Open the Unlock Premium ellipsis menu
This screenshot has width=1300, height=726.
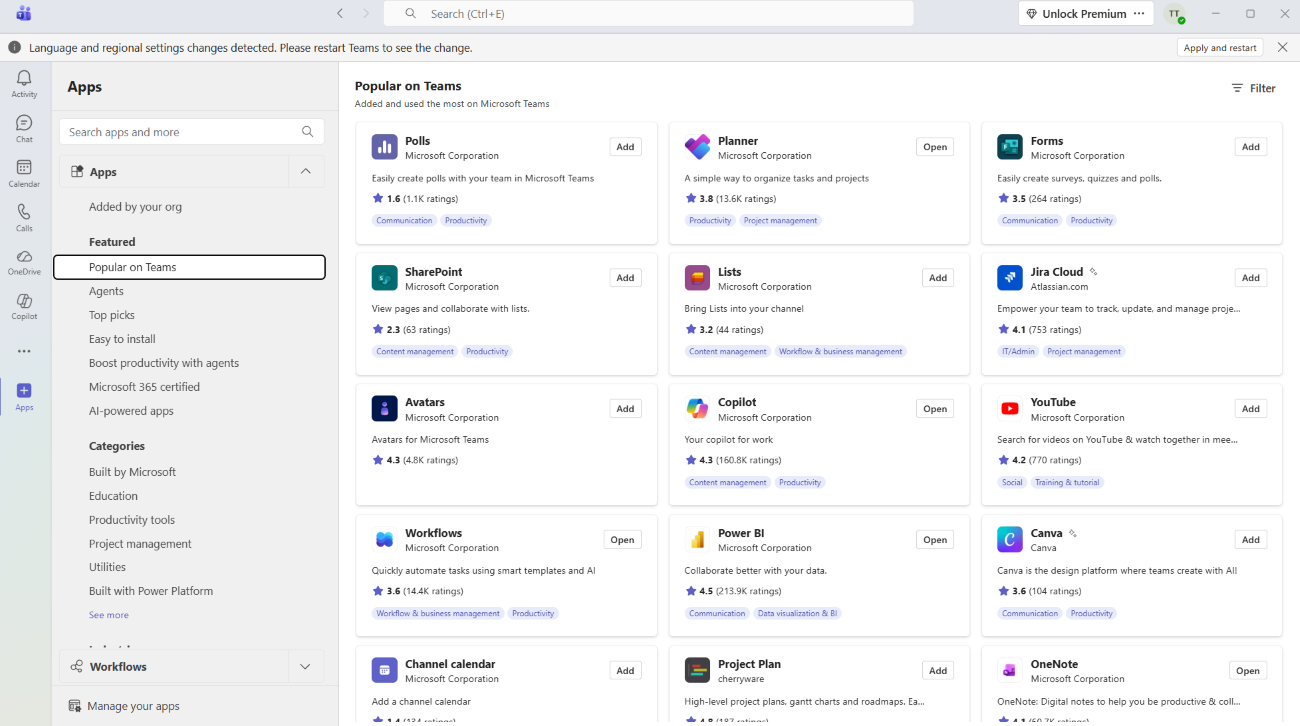(1138, 14)
